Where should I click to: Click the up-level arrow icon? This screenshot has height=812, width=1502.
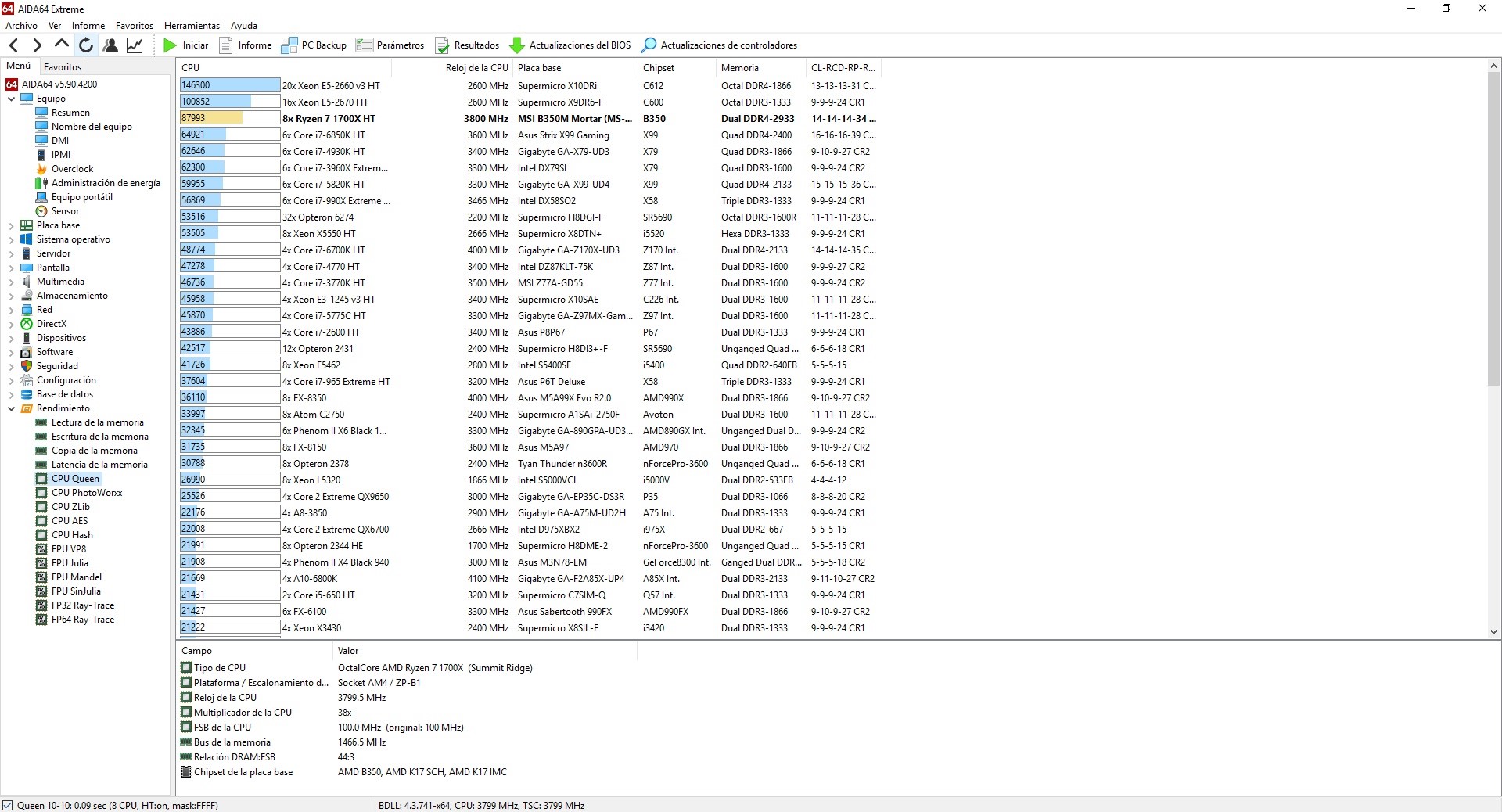[x=62, y=45]
